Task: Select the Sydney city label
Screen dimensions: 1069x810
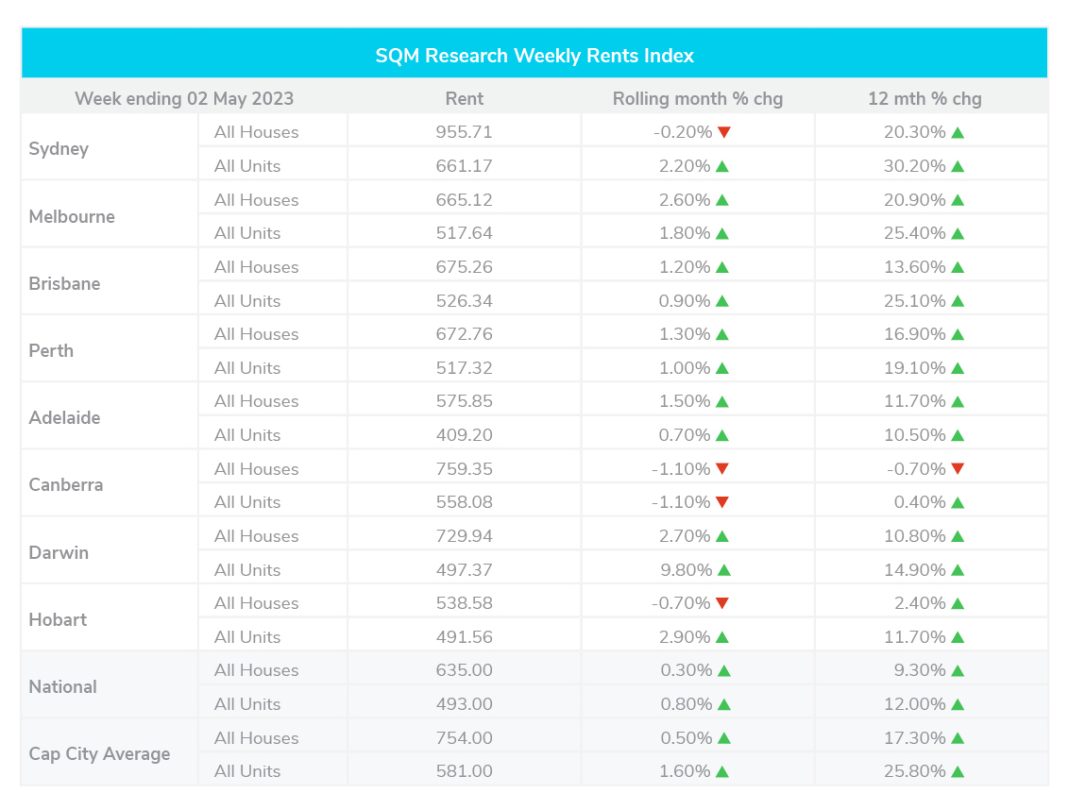Action: [x=59, y=149]
